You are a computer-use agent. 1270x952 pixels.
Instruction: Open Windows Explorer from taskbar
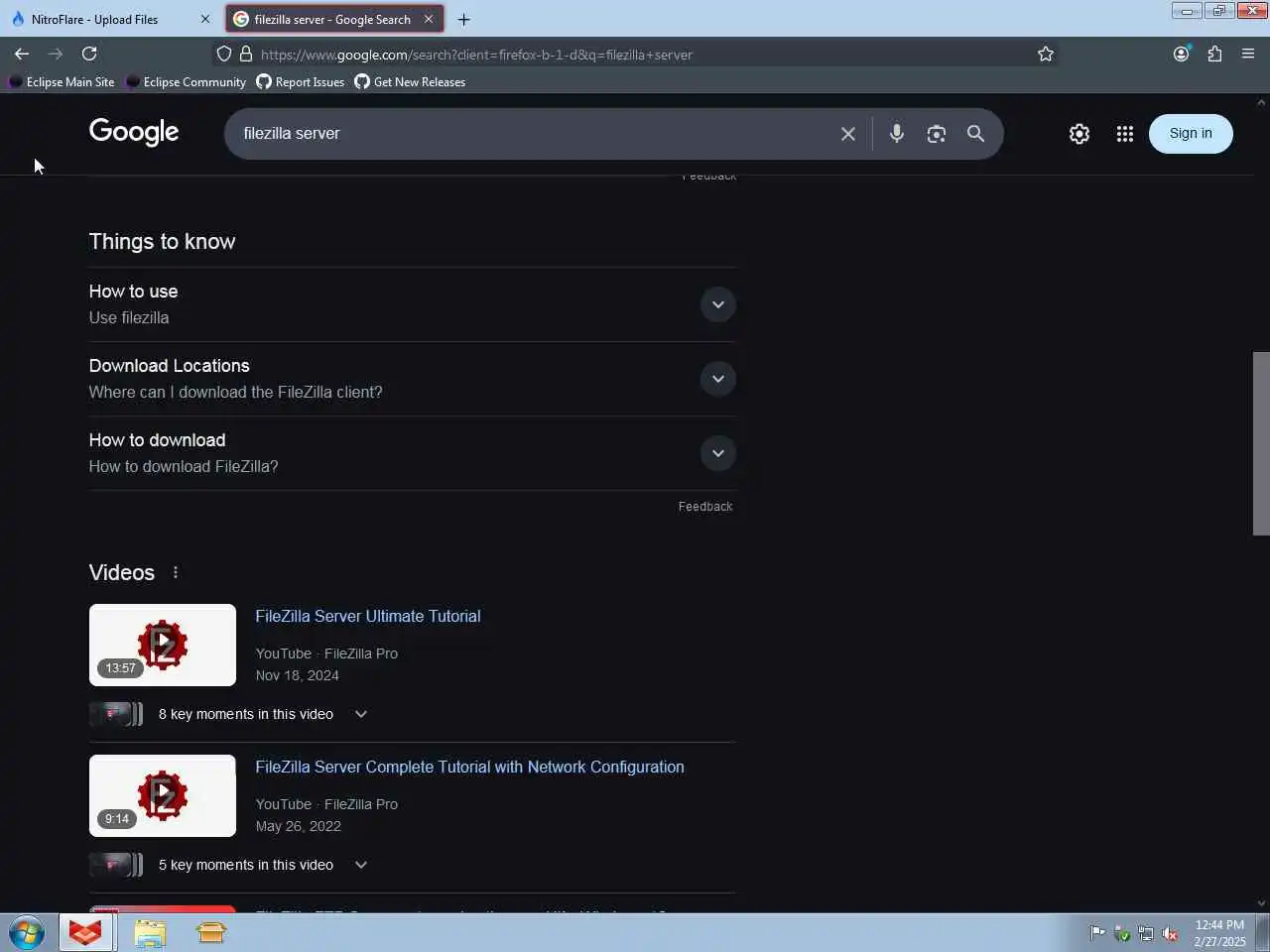point(150,933)
